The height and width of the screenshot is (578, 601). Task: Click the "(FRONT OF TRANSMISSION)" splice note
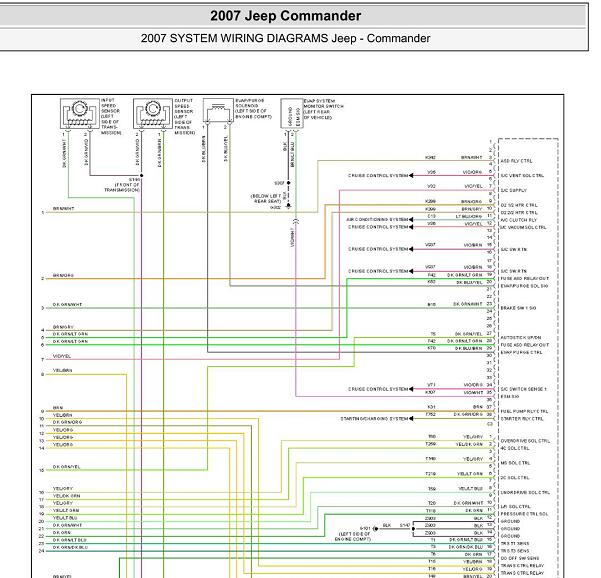click(x=122, y=187)
